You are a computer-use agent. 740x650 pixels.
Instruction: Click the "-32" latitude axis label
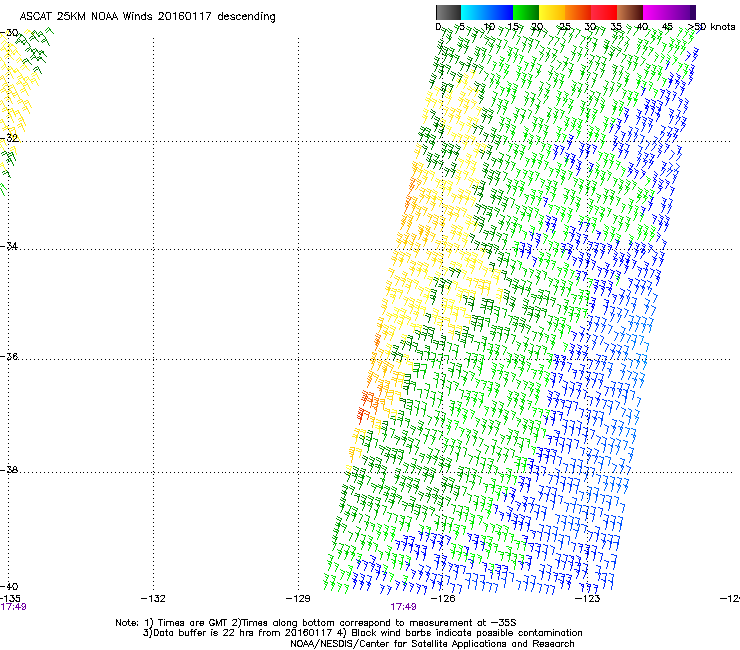9,138
